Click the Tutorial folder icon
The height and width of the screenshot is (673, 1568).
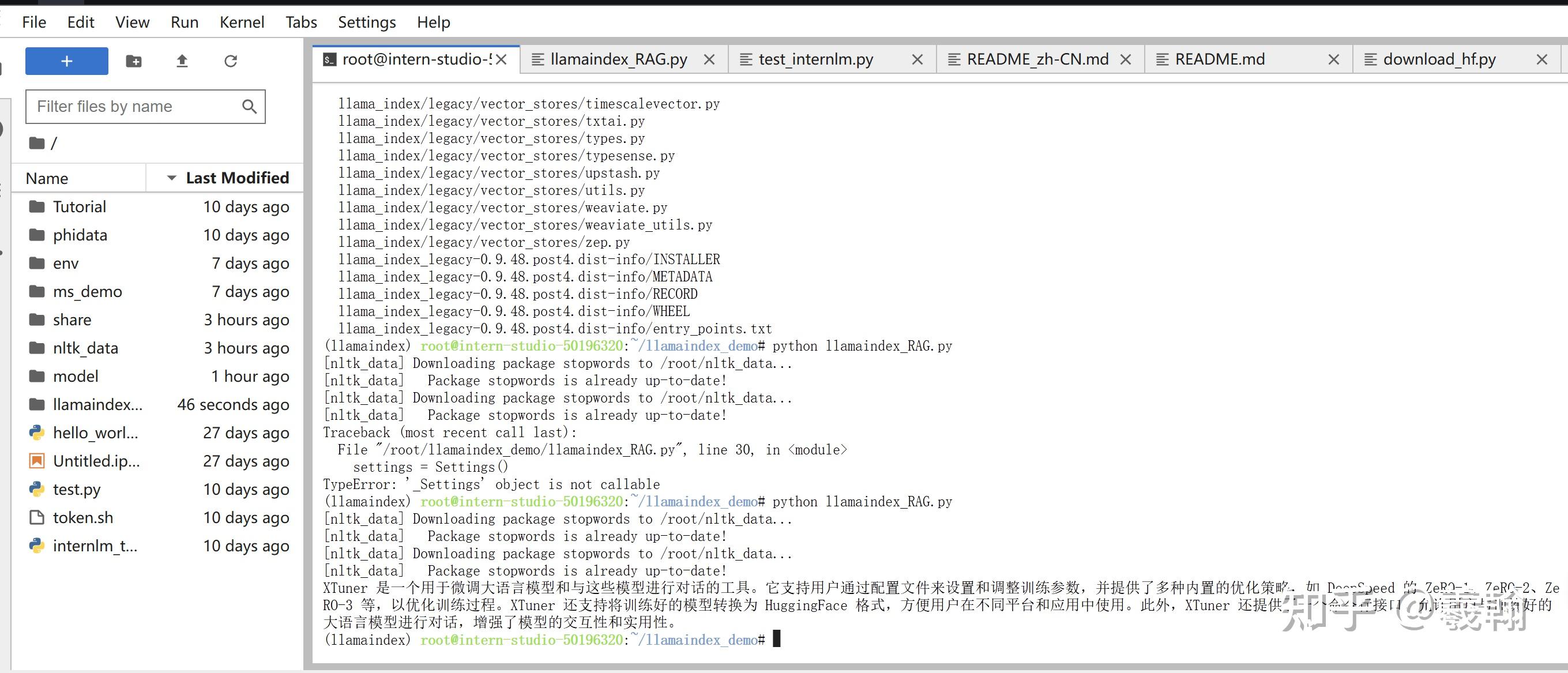coord(37,207)
